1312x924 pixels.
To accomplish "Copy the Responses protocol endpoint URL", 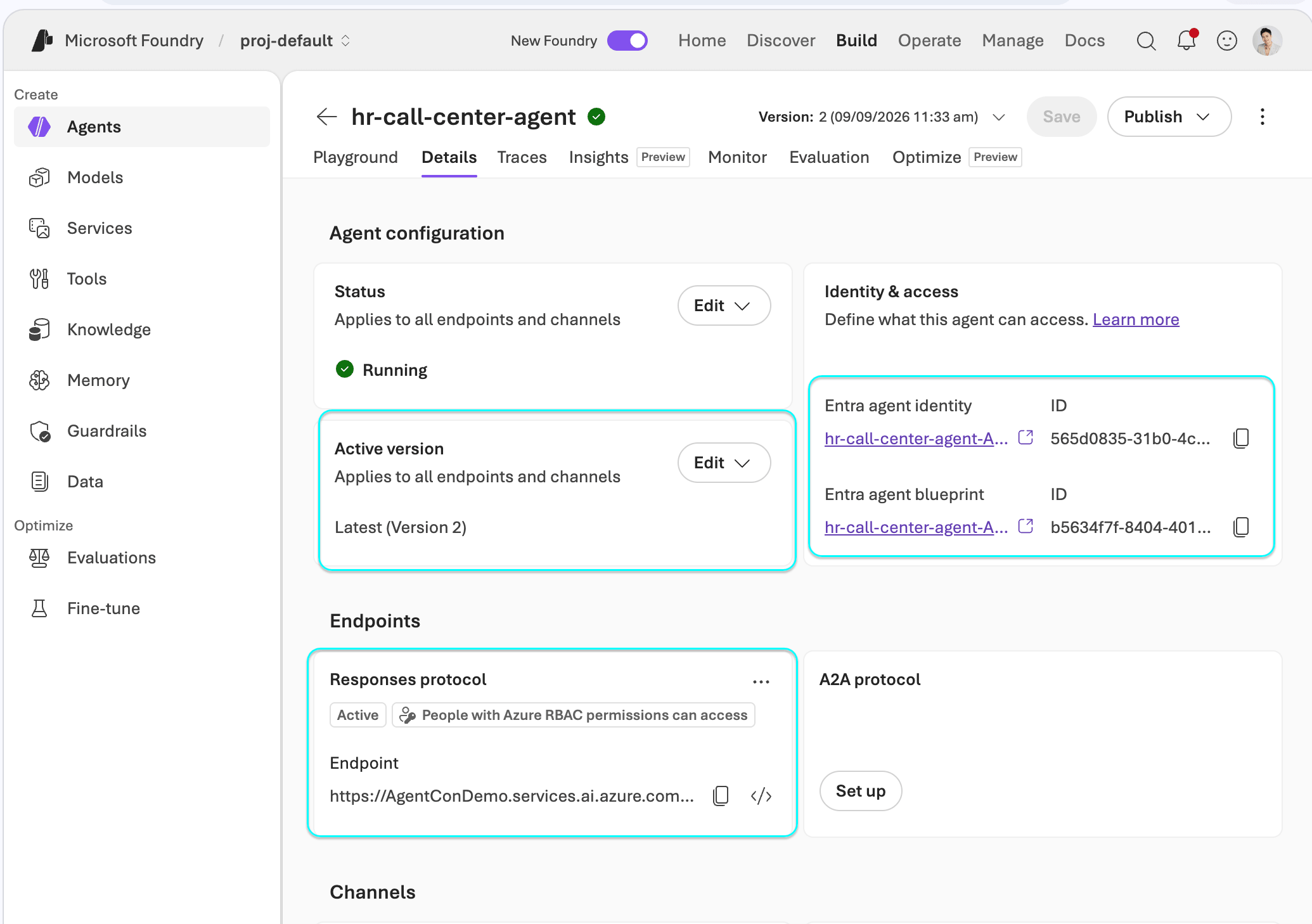I will 721,796.
